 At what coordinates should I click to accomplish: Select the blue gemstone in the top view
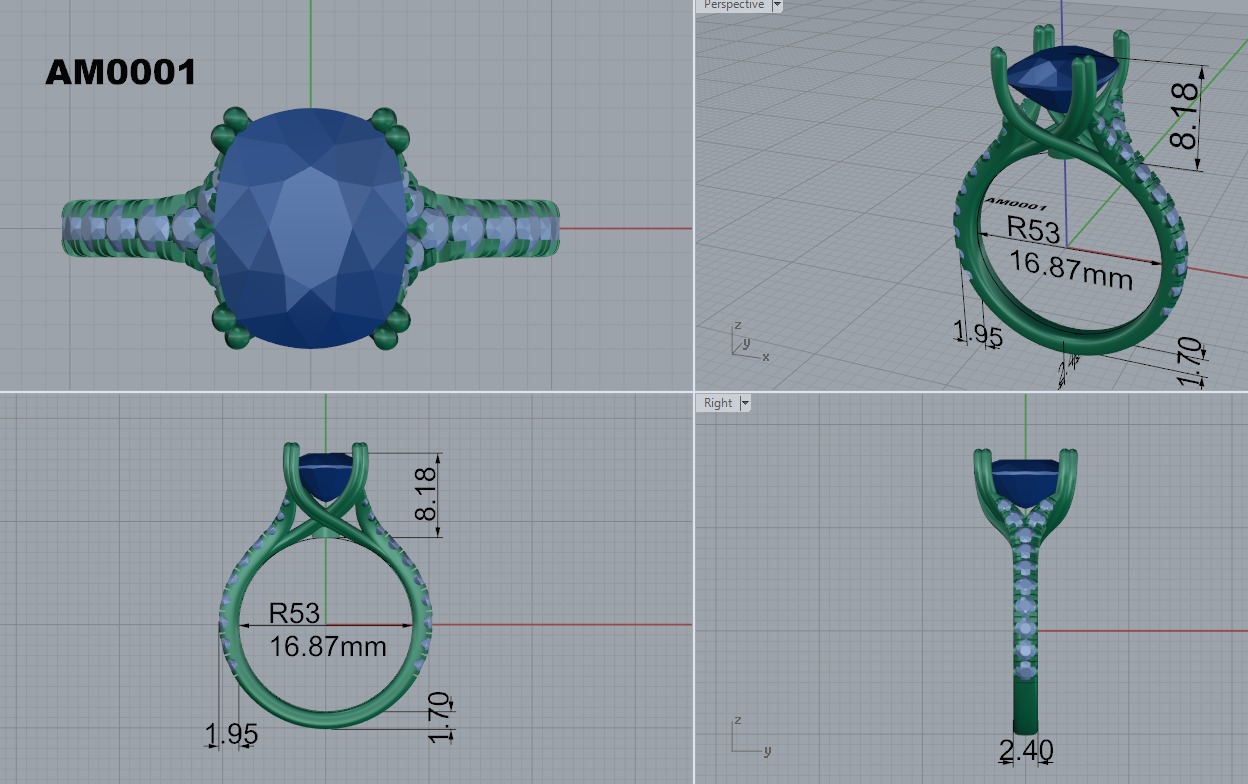click(x=312, y=228)
